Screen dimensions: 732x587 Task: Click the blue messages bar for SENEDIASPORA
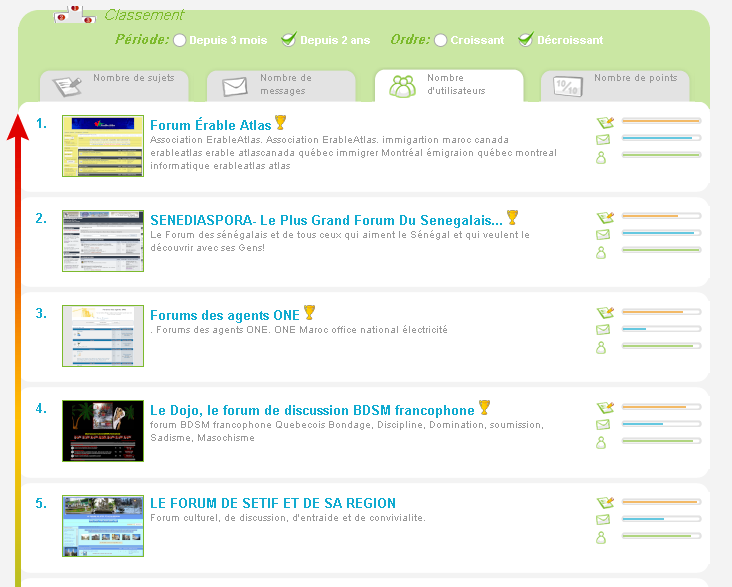pos(662,233)
